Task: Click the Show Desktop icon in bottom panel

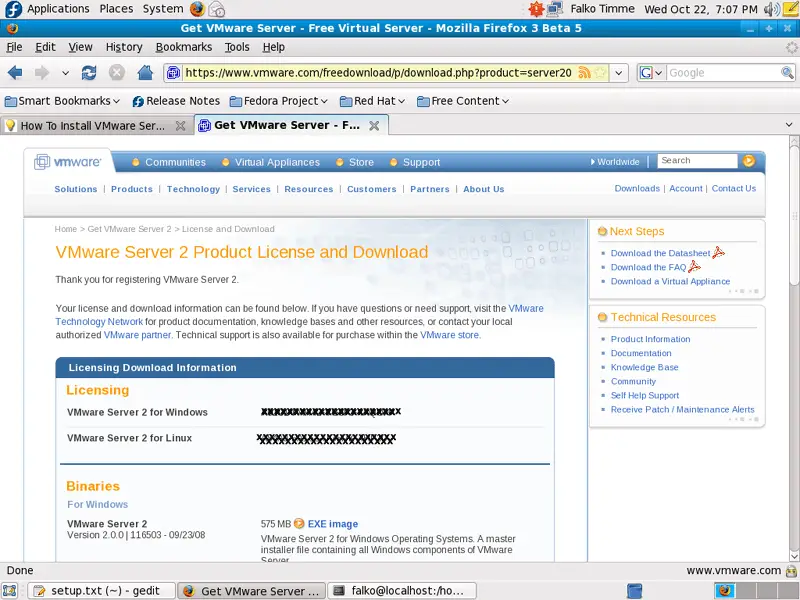Action: tap(10, 591)
